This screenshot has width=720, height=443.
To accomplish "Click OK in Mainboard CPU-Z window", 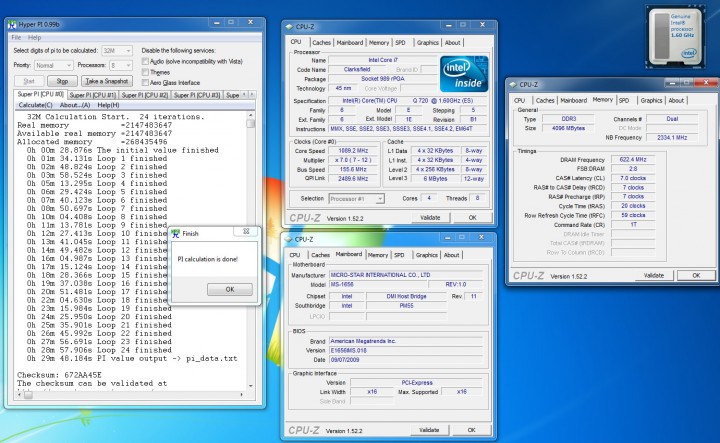I will (x=472, y=430).
